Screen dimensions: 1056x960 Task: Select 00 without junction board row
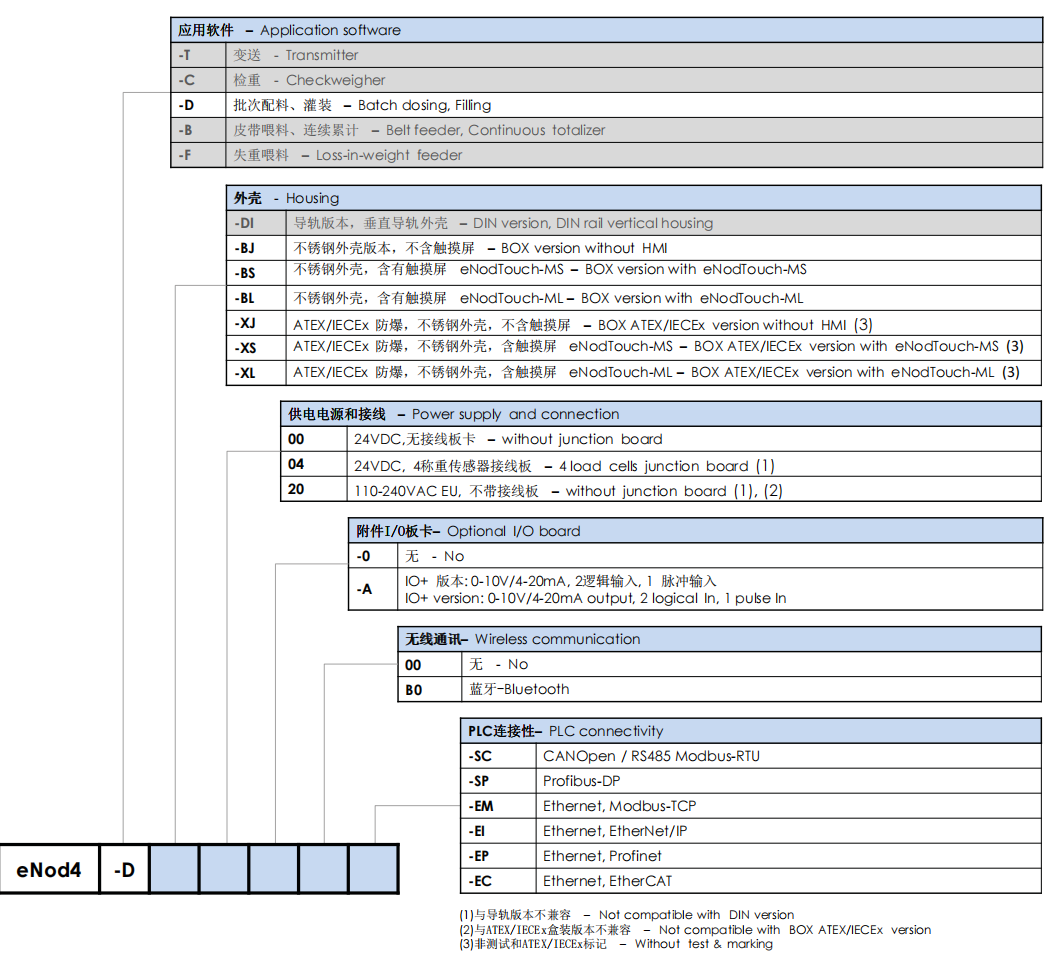coord(661,439)
